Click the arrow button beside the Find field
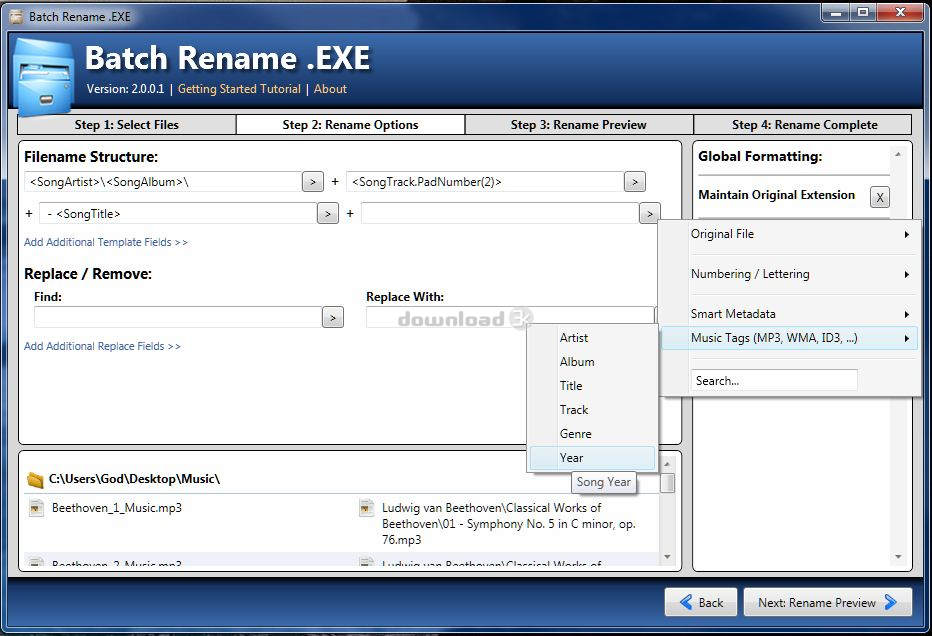 pyautogui.click(x=332, y=317)
